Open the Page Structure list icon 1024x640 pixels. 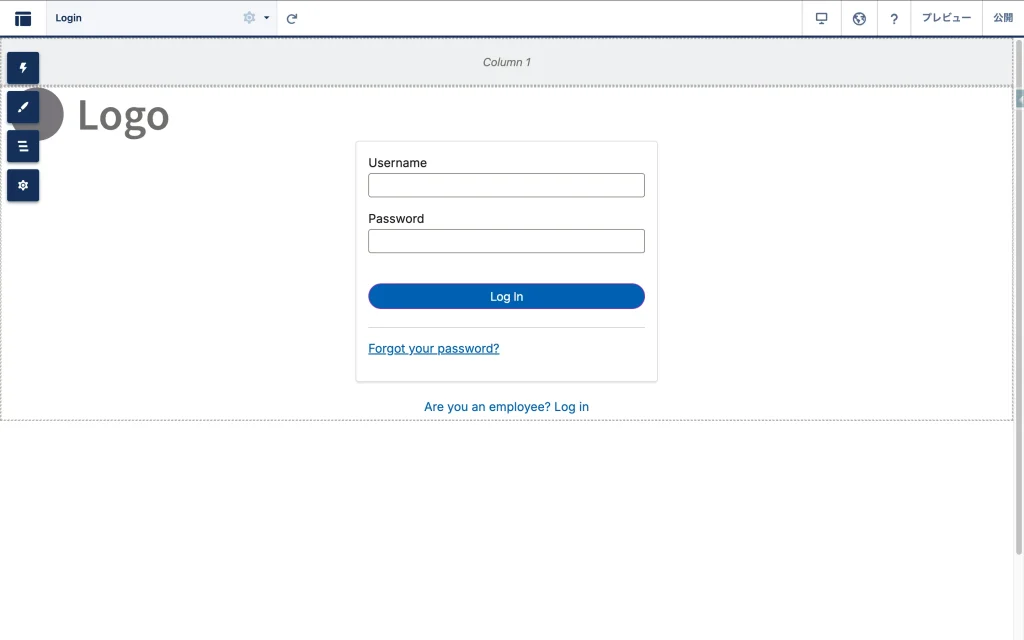click(23, 146)
